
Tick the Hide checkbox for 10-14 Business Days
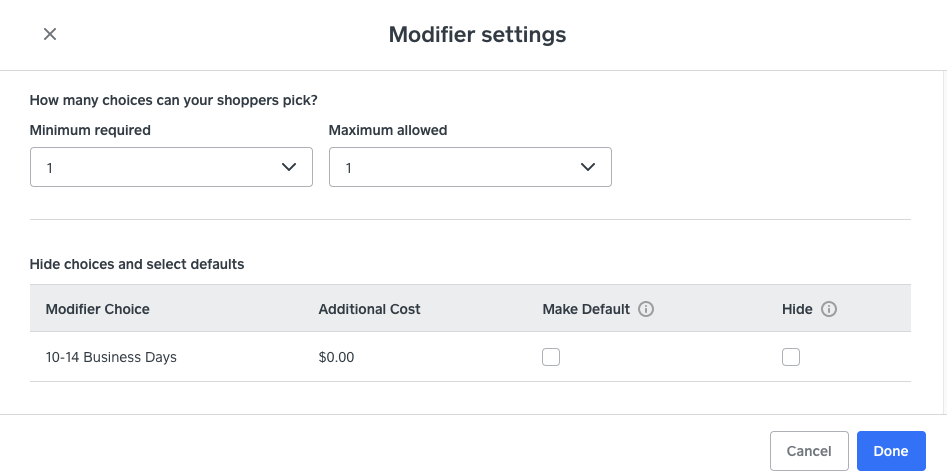click(x=791, y=357)
